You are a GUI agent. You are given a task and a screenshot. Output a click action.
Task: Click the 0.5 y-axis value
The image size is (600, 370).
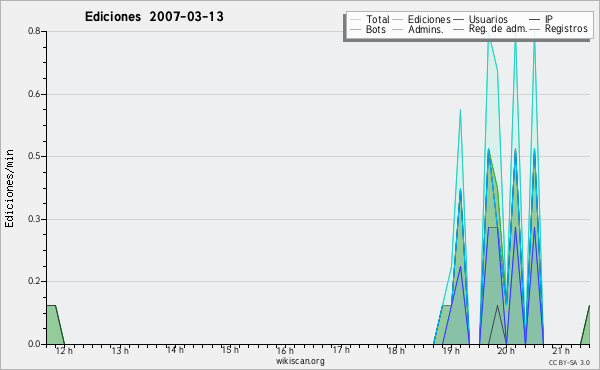click(34, 156)
